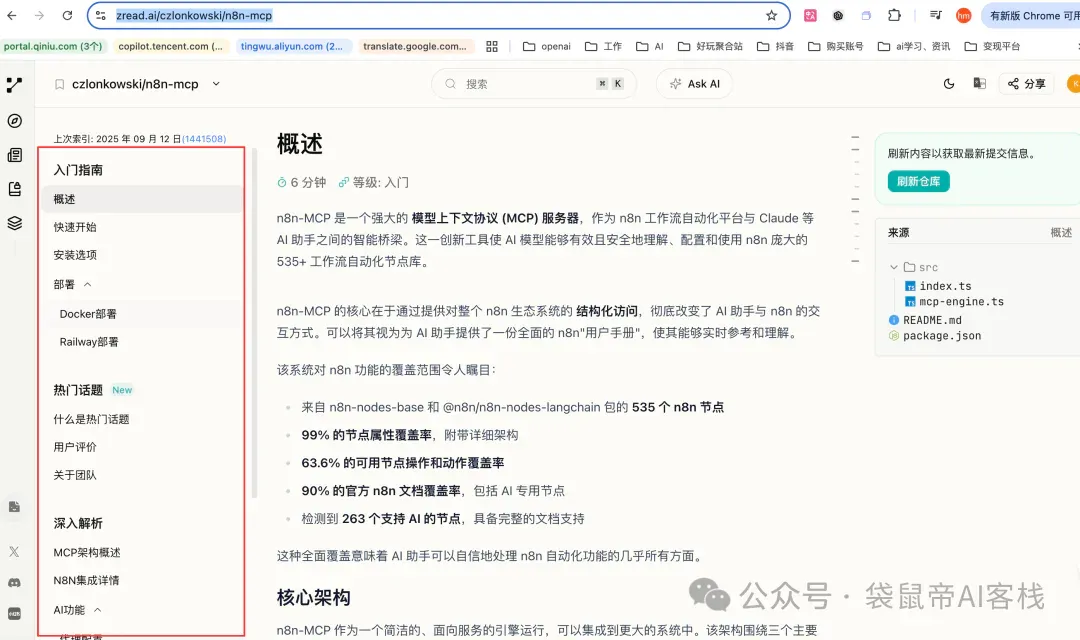Open the X (Twitter) link icon
Viewport: 1080px width, 640px height.
point(14,551)
